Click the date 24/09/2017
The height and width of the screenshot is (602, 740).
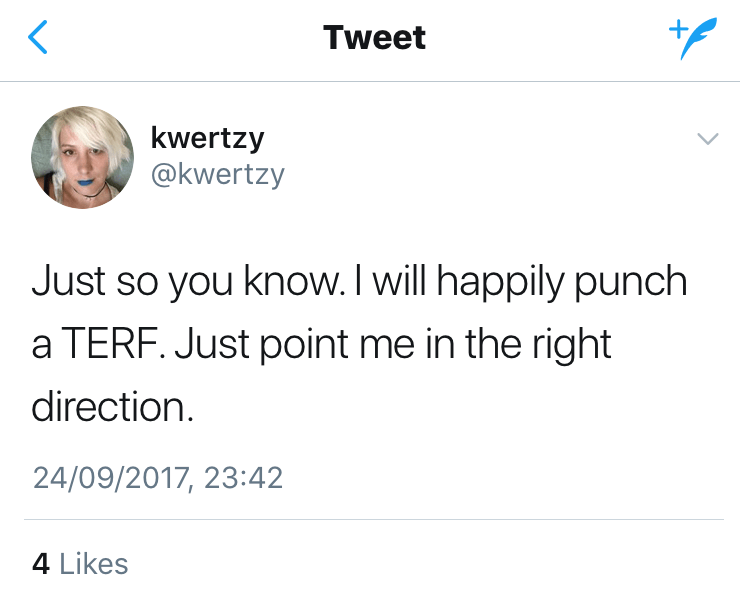(110, 476)
